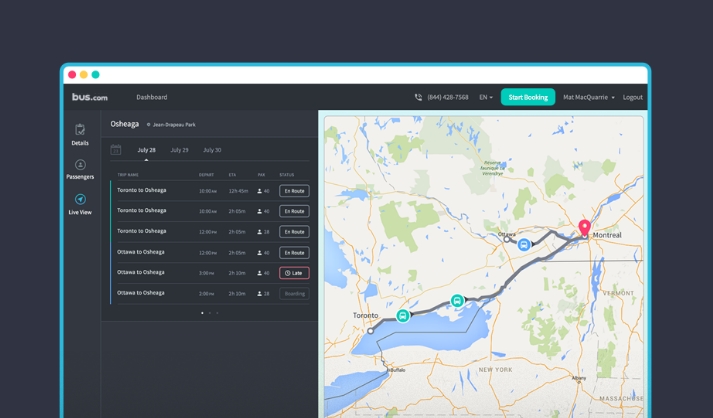713x418 pixels.
Task: Click the Start Booking button
Action: (527, 97)
